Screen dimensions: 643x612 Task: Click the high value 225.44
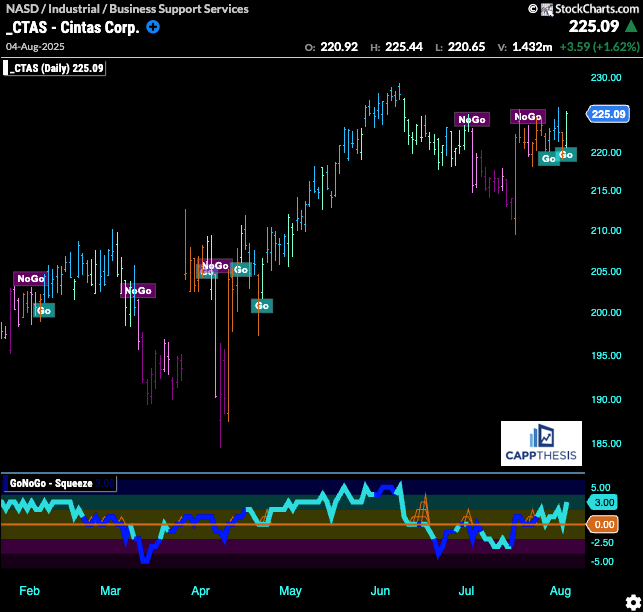pos(404,47)
